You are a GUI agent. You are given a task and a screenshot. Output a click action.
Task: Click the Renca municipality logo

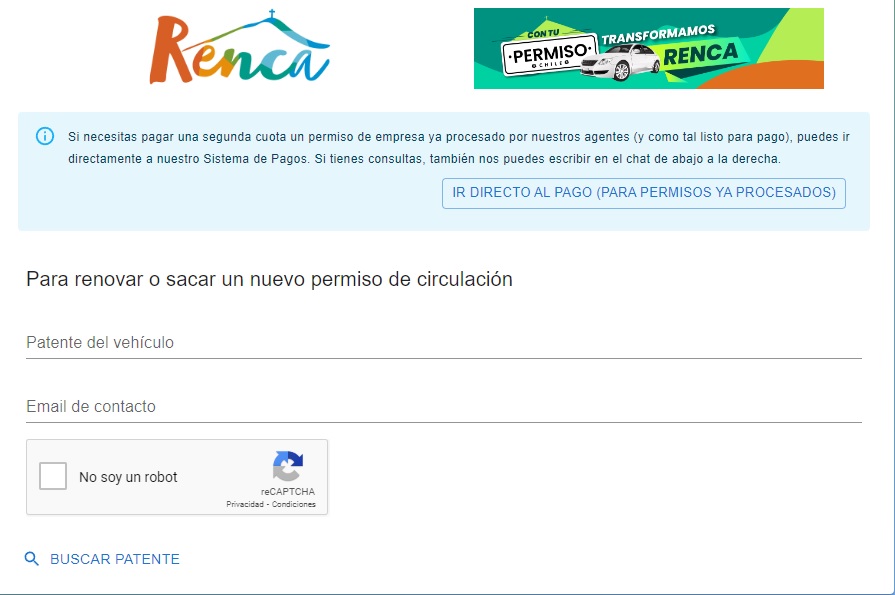(x=240, y=48)
